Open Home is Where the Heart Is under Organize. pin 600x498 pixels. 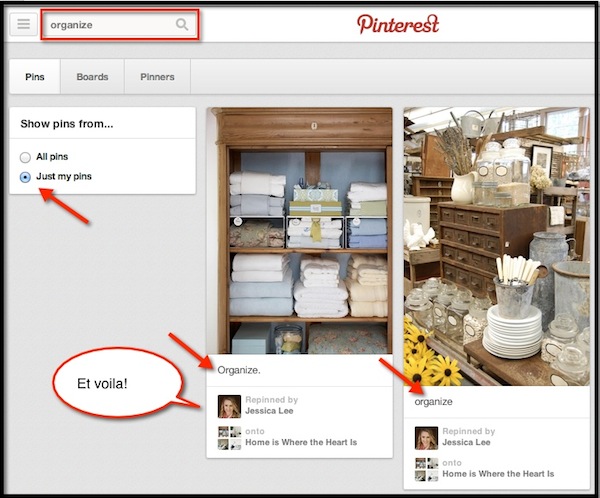(301, 442)
